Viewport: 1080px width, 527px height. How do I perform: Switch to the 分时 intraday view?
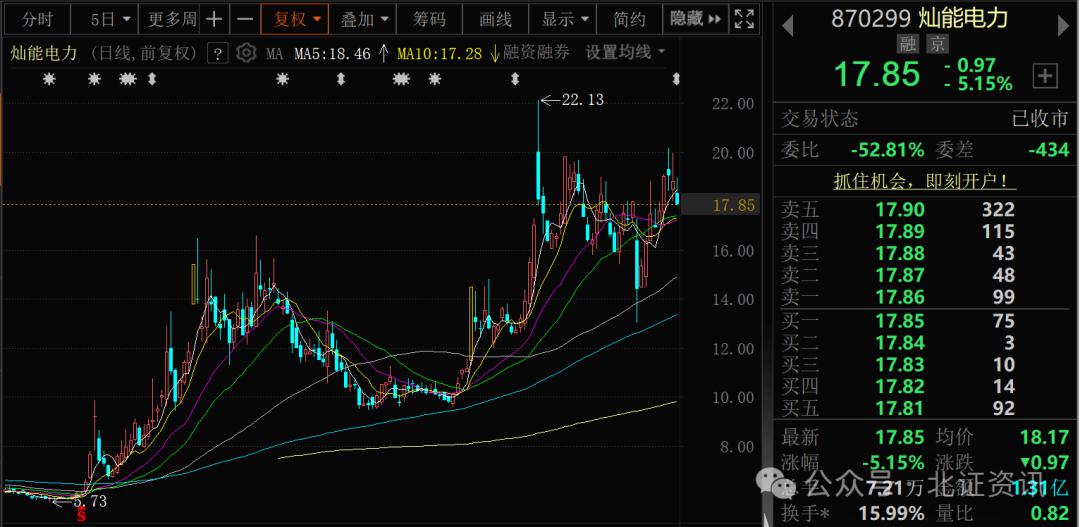(37, 19)
